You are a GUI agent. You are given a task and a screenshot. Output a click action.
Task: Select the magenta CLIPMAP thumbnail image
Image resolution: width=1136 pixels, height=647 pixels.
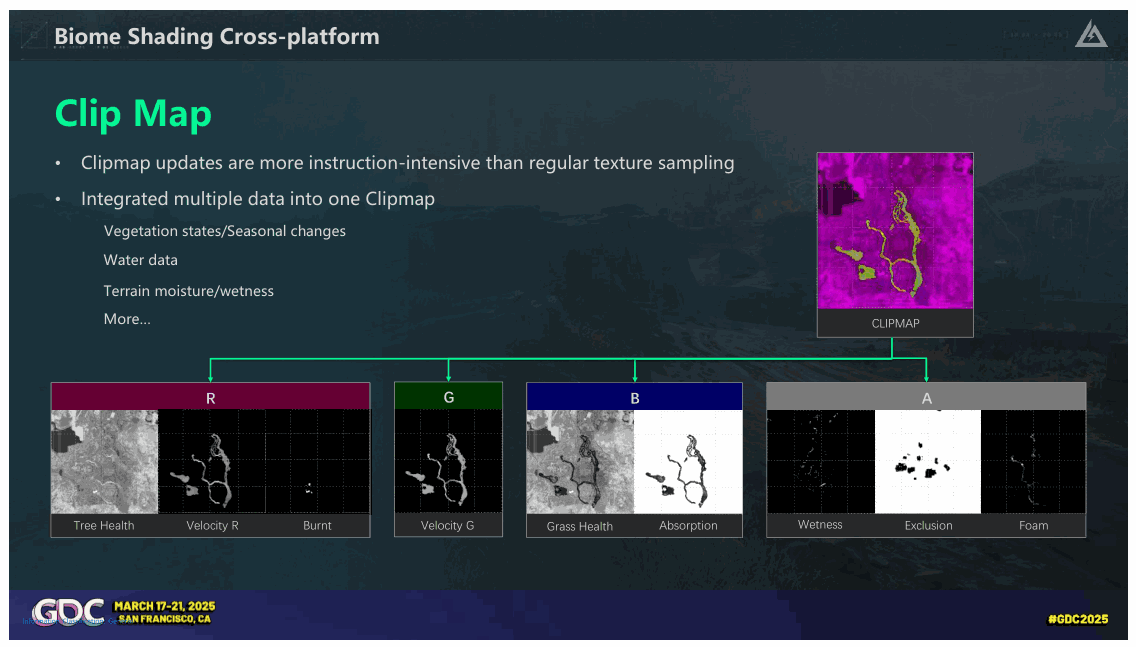coord(895,230)
